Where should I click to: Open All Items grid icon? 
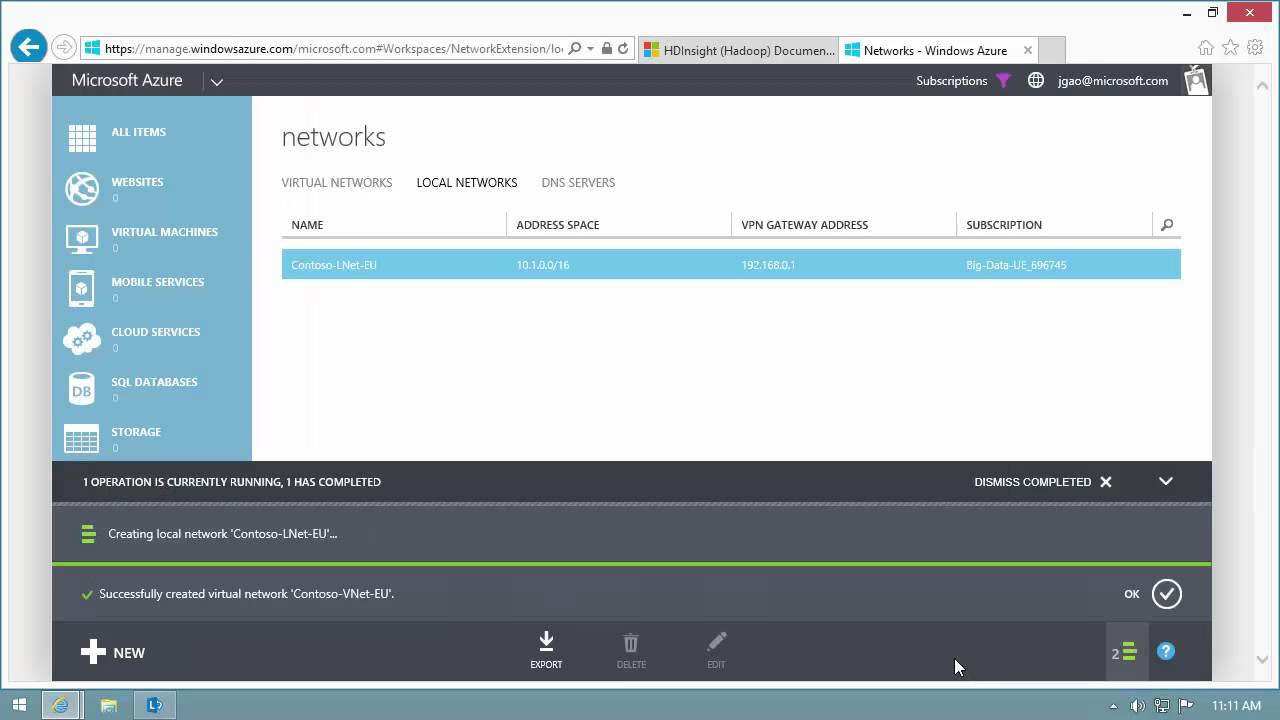pos(82,138)
